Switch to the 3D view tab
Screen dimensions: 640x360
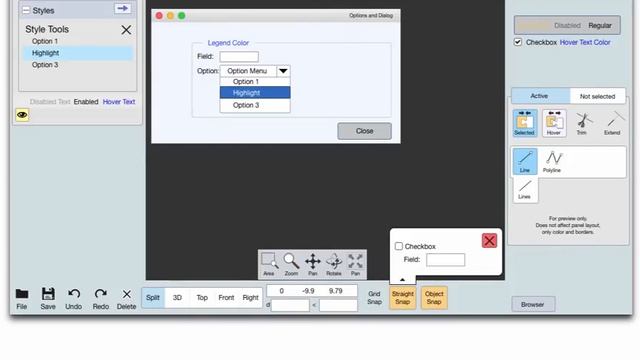point(177,298)
